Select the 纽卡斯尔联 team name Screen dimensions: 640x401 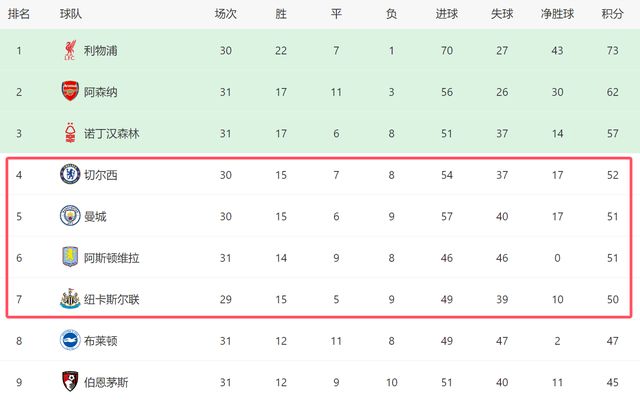pyautogui.click(x=112, y=299)
